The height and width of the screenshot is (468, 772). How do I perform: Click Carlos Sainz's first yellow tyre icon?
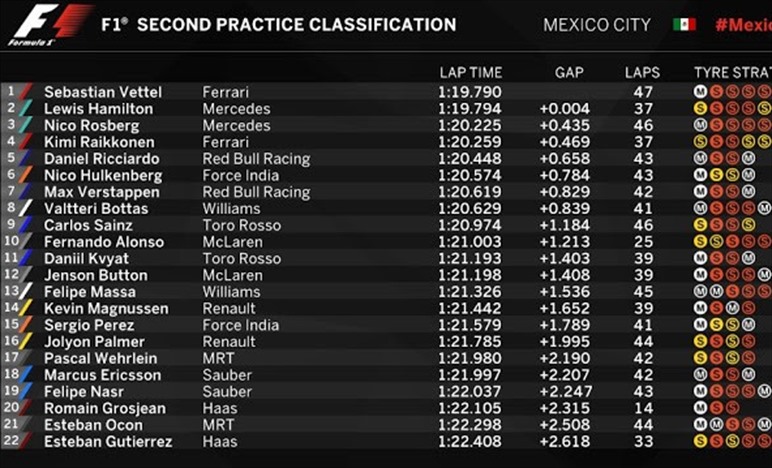pos(700,225)
